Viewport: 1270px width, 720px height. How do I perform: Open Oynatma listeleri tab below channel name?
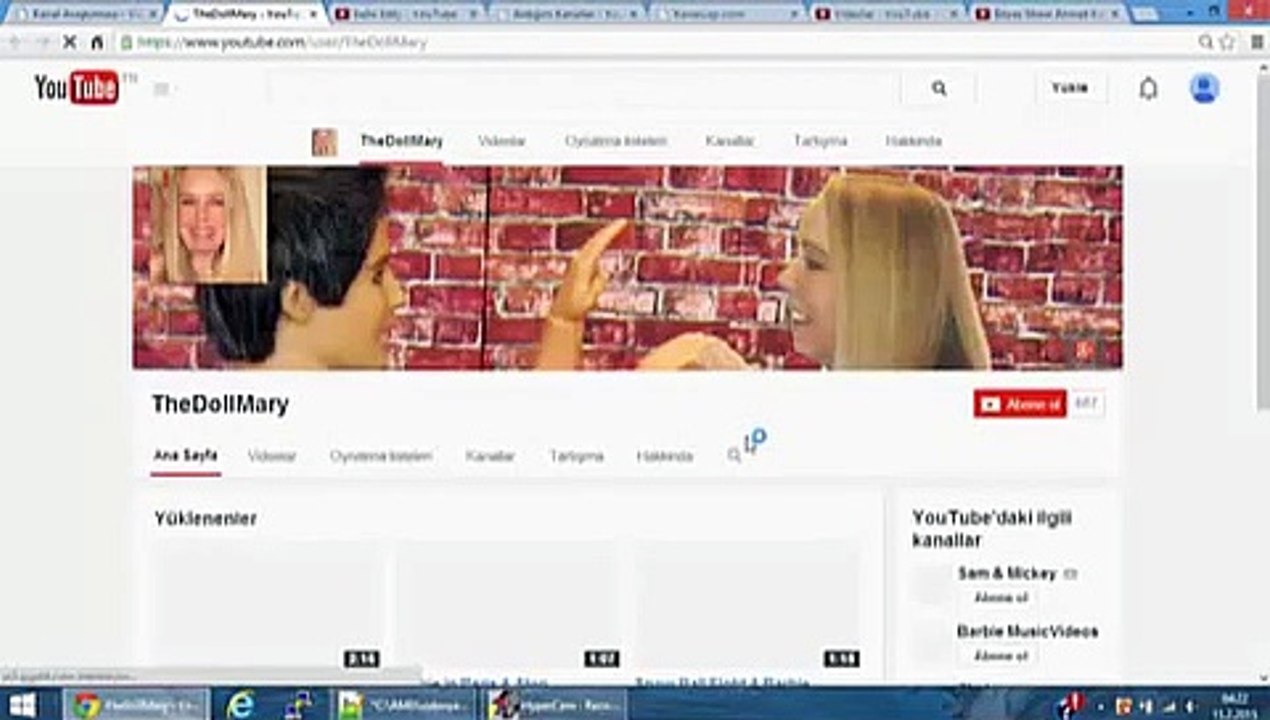pyautogui.click(x=381, y=456)
